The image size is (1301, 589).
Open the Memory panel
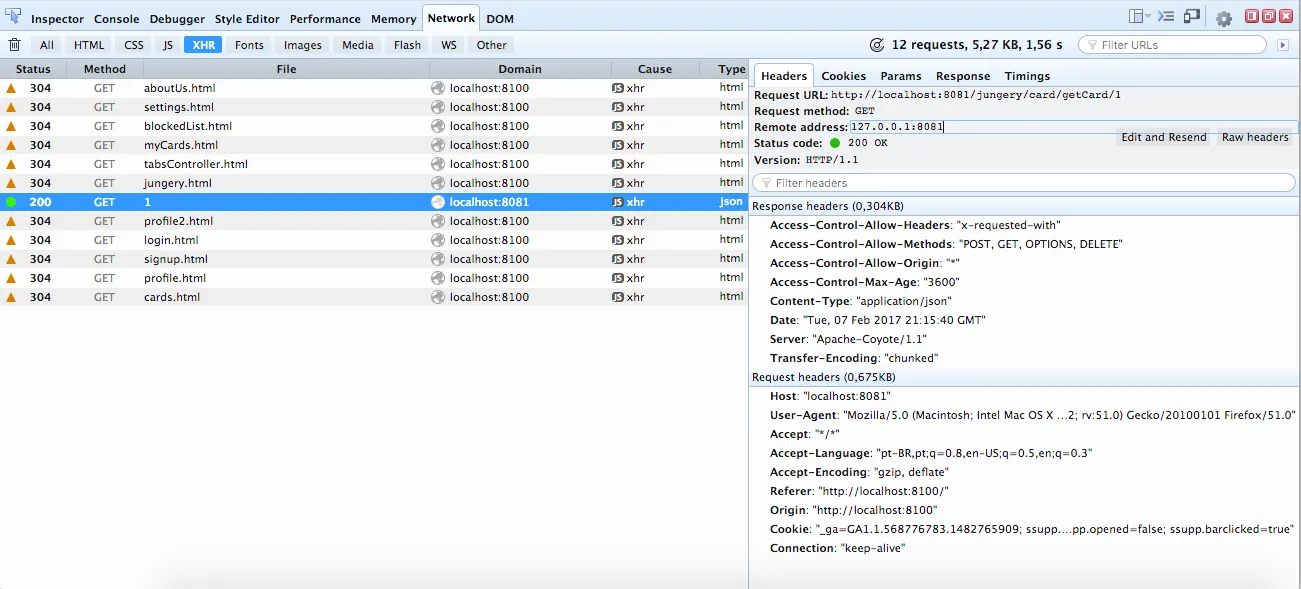click(x=394, y=19)
